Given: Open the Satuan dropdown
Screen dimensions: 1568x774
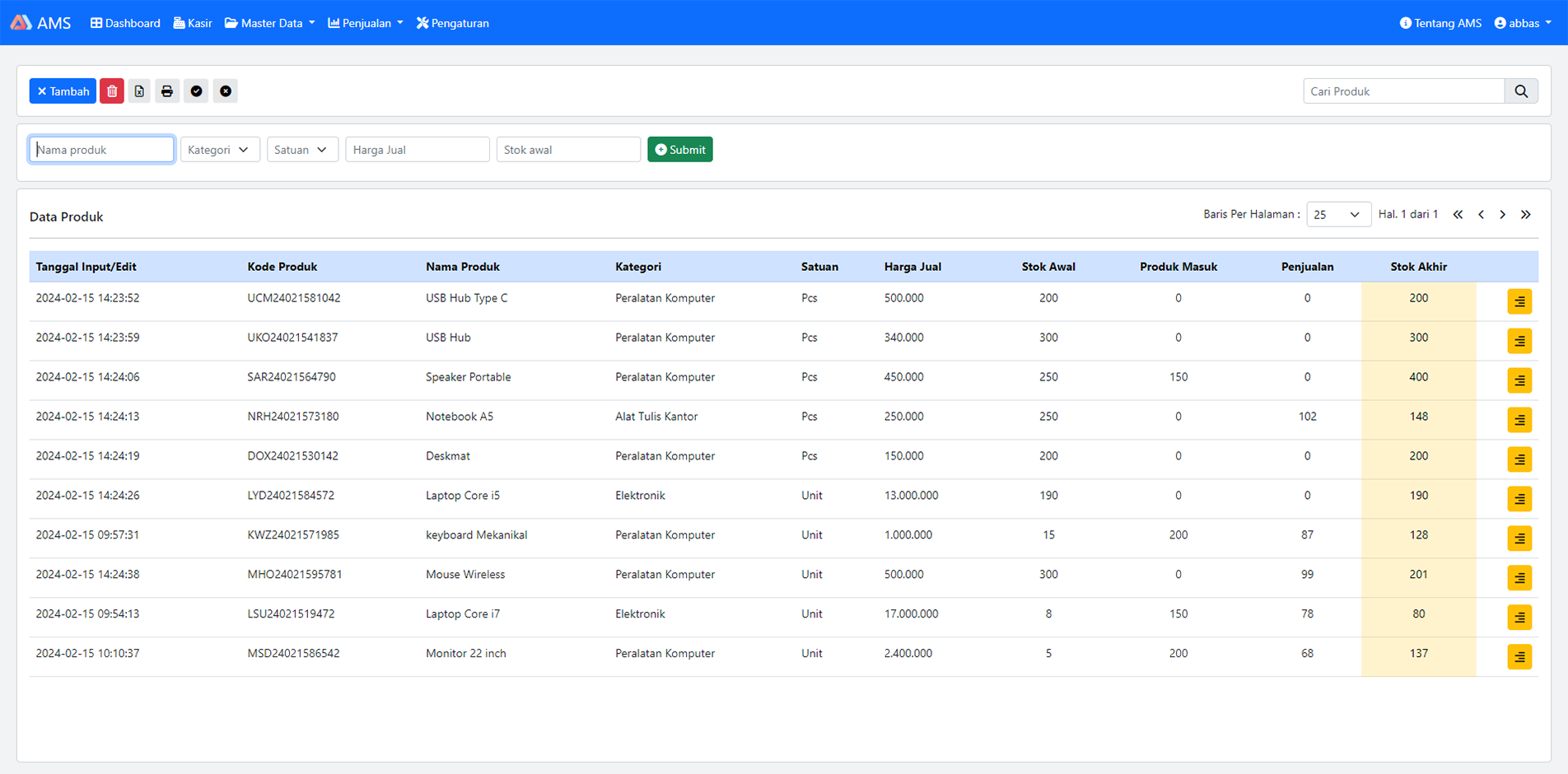Looking at the screenshot, I should click(x=302, y=150).
